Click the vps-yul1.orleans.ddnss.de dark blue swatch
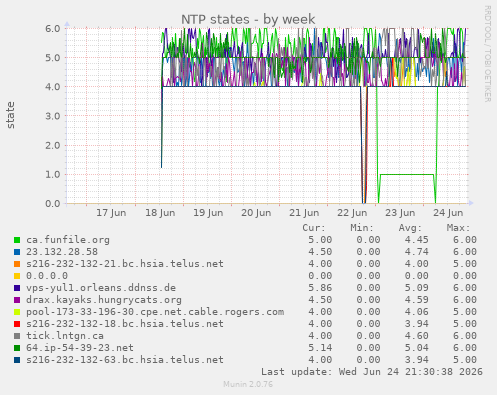This screenshot has width=497, height=395. [x=17, y=288]
